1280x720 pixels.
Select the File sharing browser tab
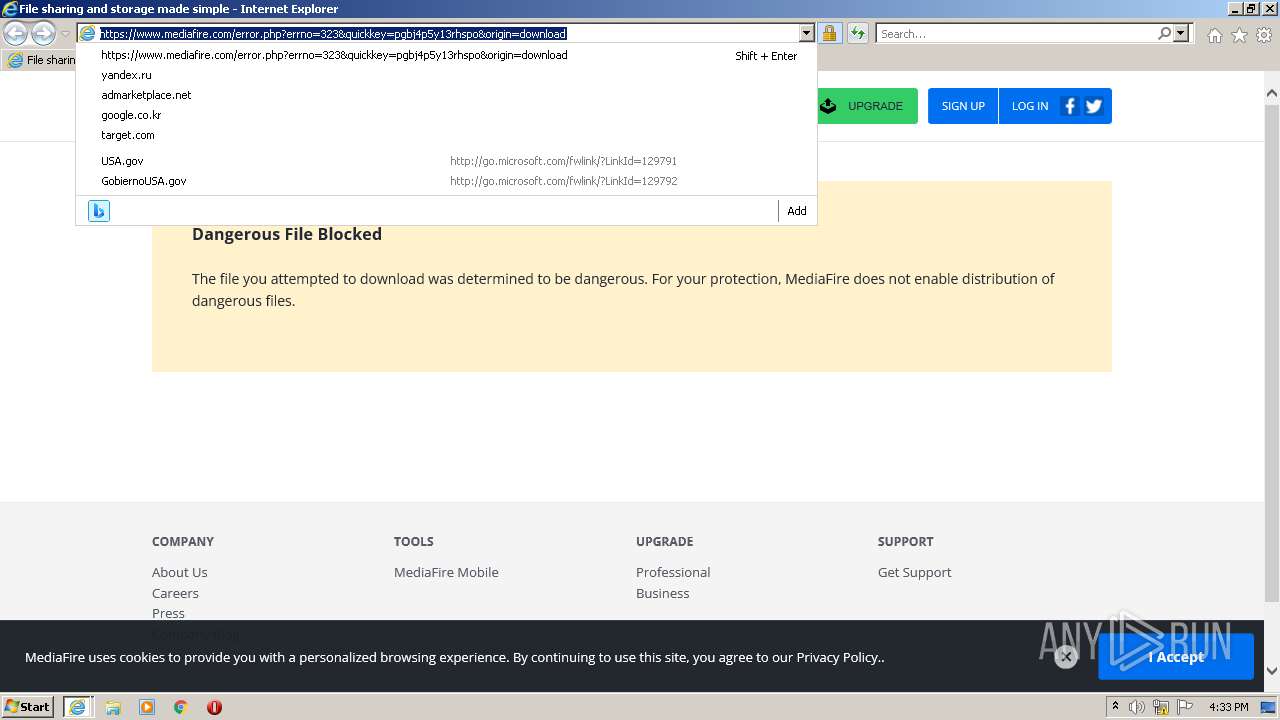click(x=40, y=60)
